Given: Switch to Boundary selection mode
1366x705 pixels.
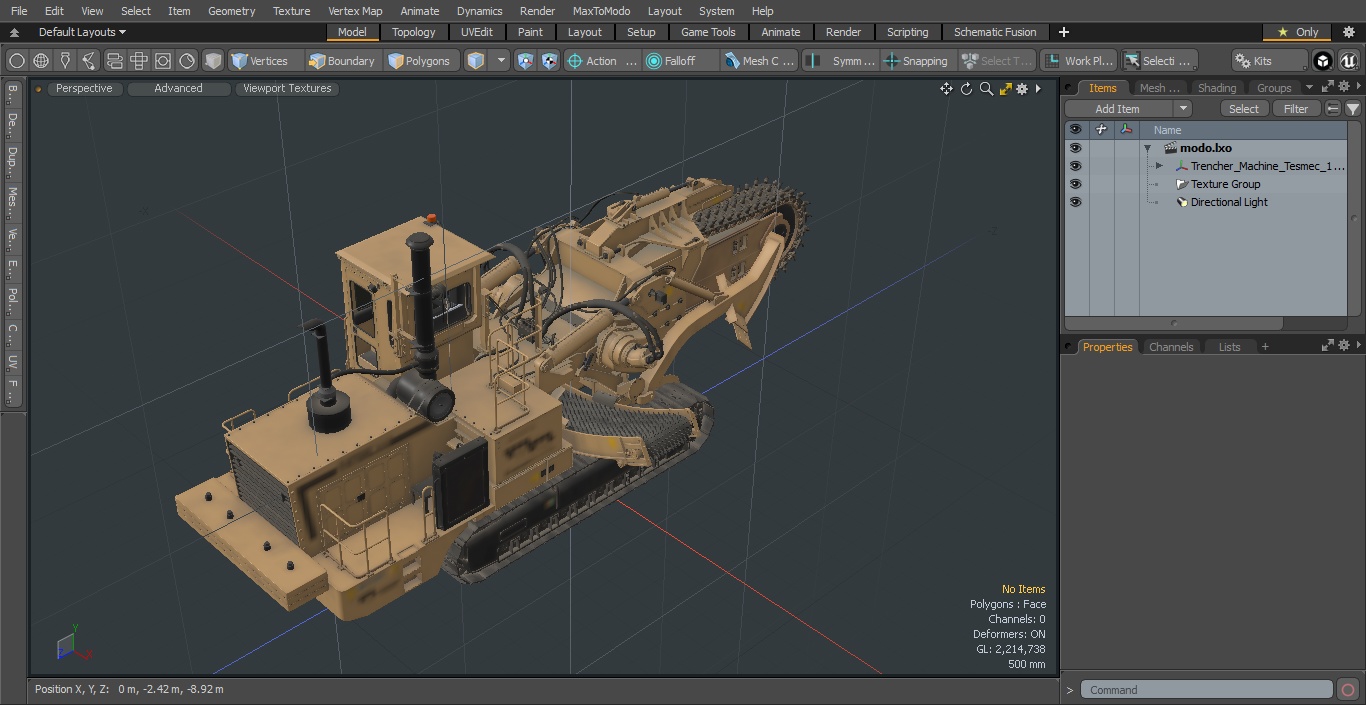Looking at the screenshot, I should tap(342, 61).
